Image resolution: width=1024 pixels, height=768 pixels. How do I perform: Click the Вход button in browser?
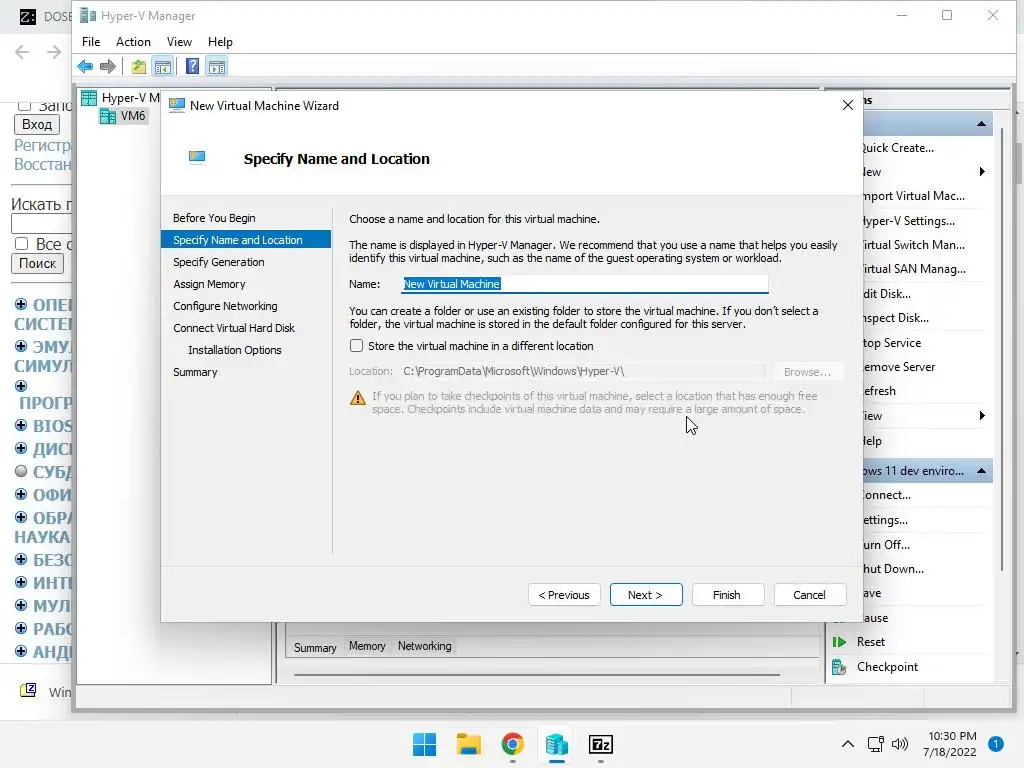(37, 125)
